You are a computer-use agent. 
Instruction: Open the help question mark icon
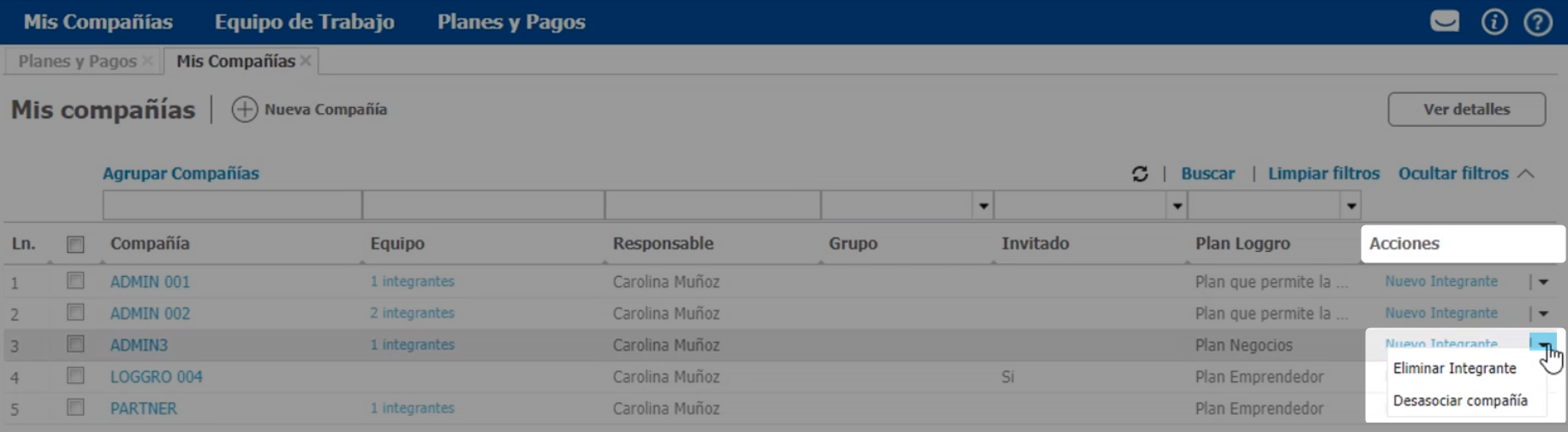1538,21
